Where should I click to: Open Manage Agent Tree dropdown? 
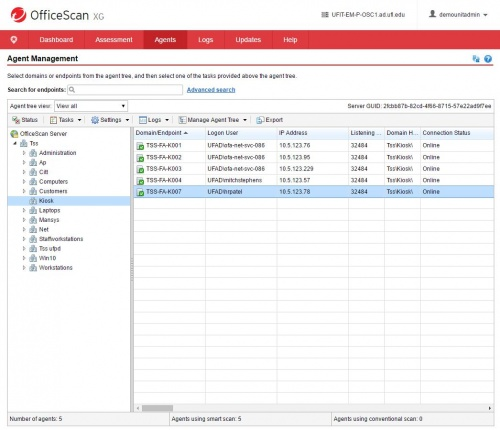(x=213, y=120)
